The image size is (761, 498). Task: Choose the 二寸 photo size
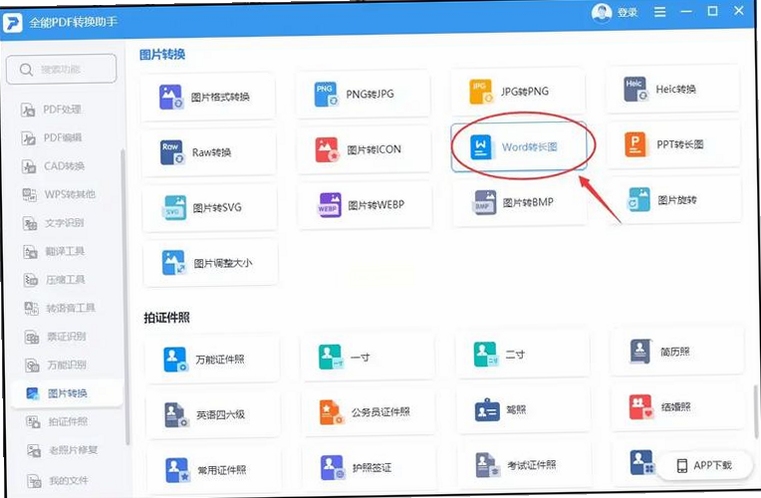523,354
